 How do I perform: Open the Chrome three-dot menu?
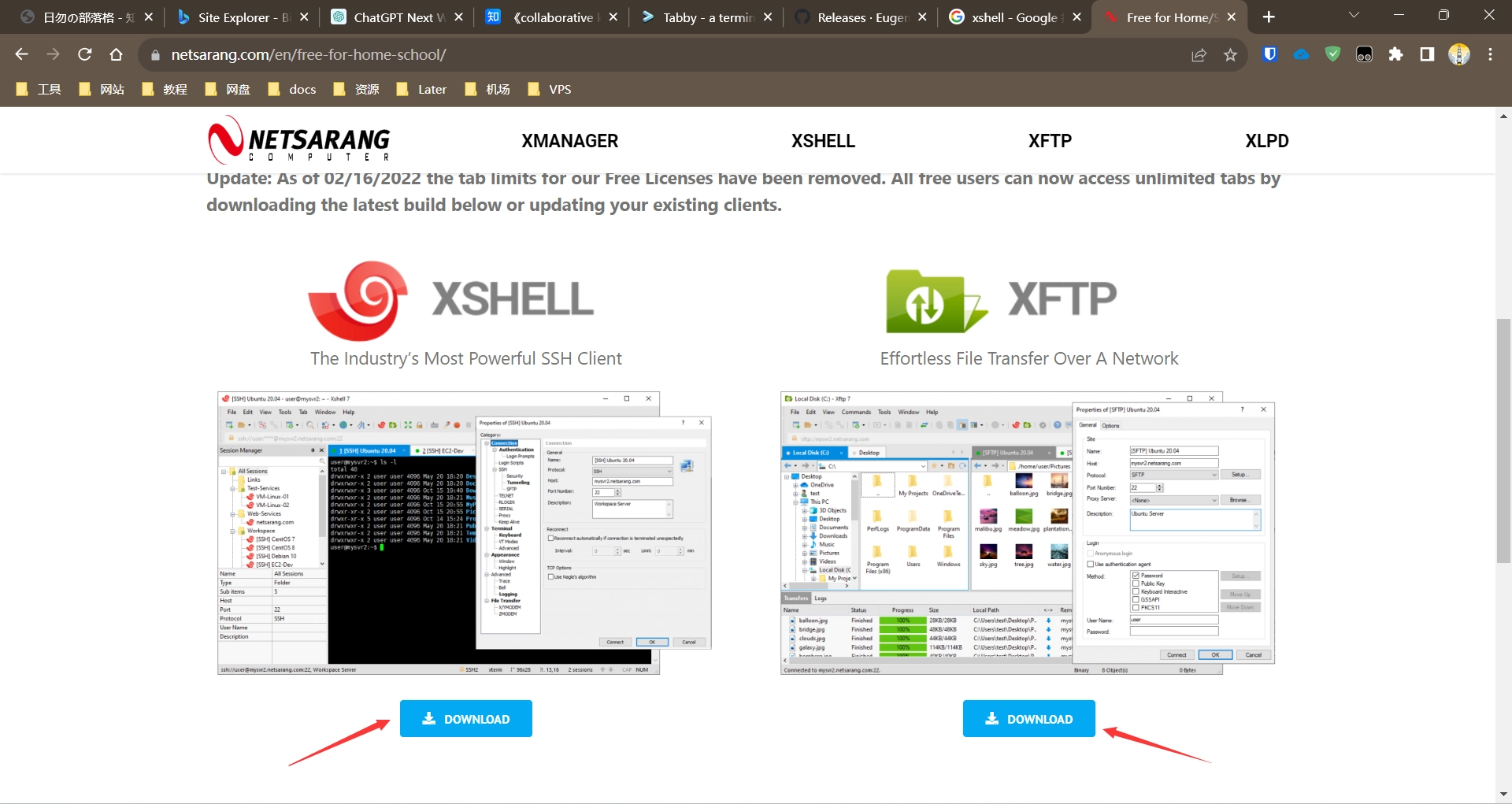1490,54
